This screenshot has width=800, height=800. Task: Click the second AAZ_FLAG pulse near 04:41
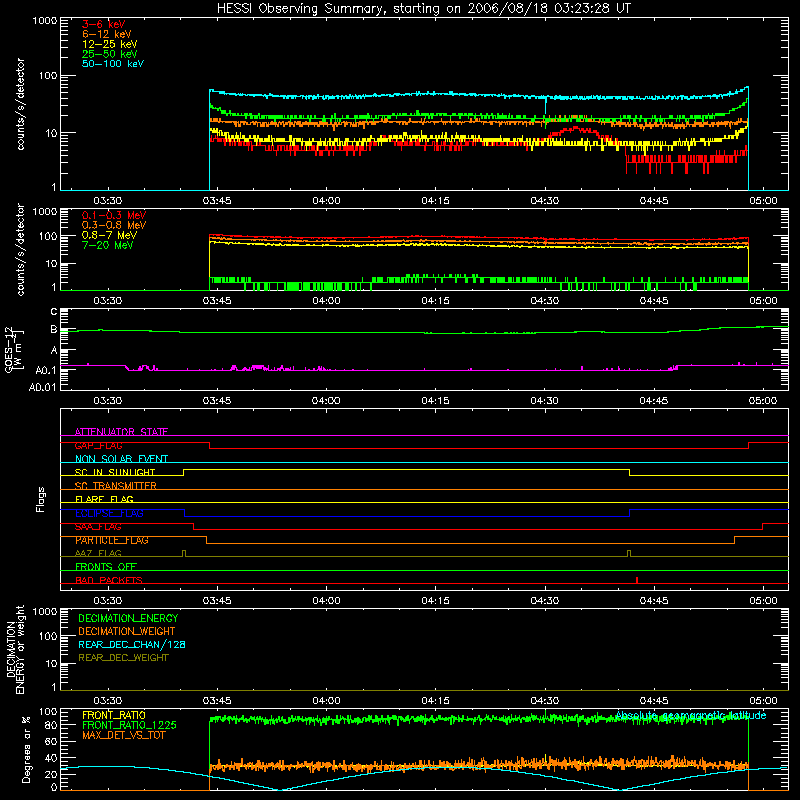click(x=629, y=554)
